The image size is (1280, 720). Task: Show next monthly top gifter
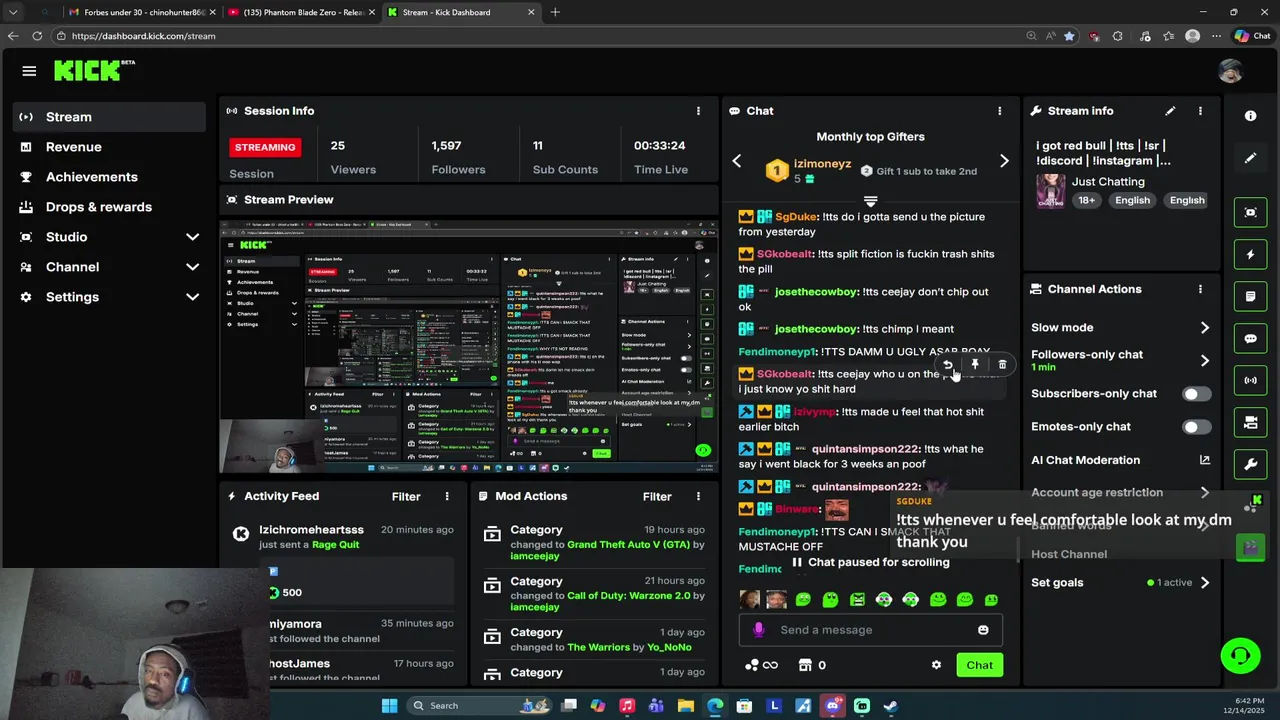pyautogui.click(x=1004, y=161)
